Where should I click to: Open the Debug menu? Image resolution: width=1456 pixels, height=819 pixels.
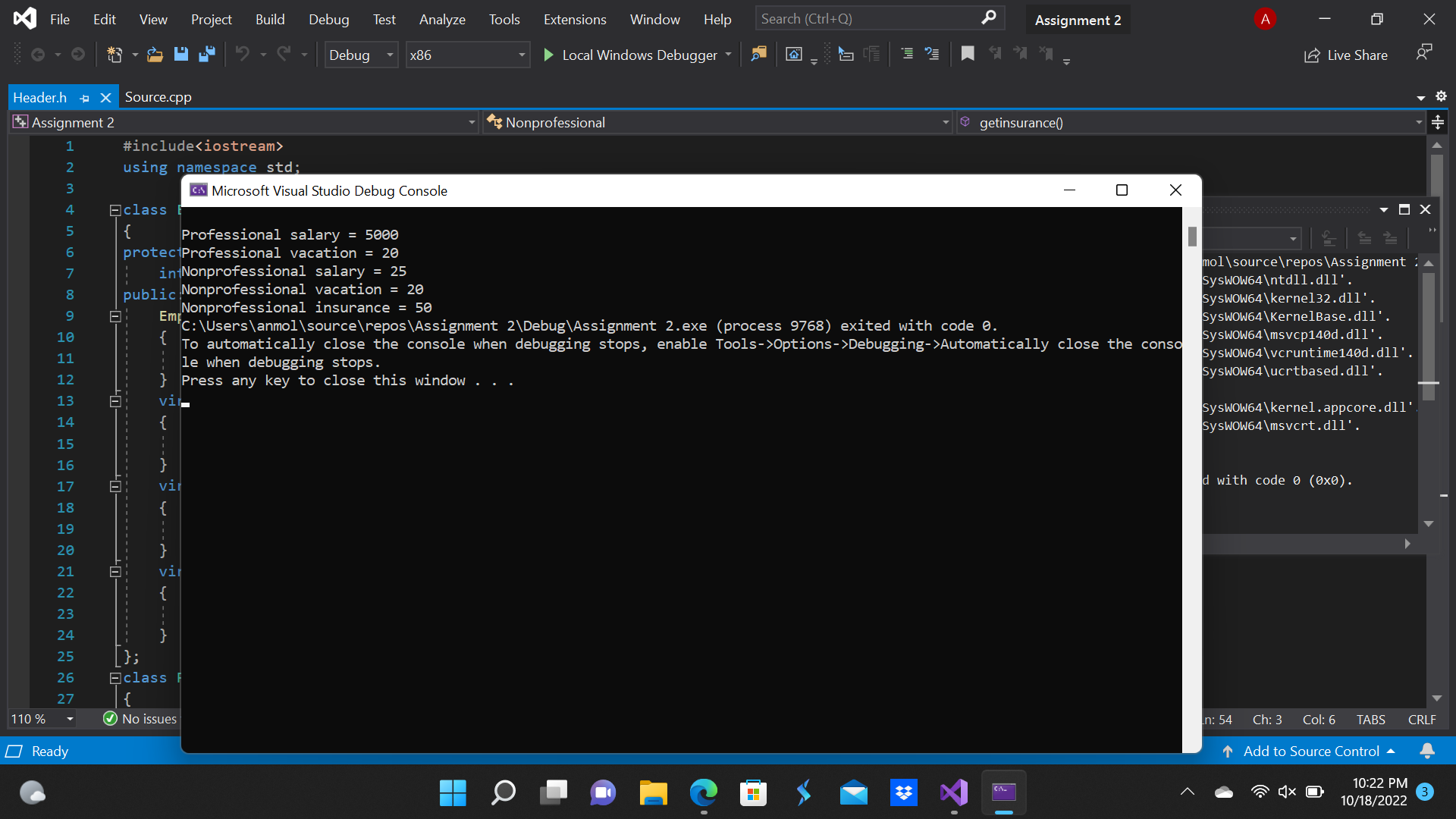328,20
